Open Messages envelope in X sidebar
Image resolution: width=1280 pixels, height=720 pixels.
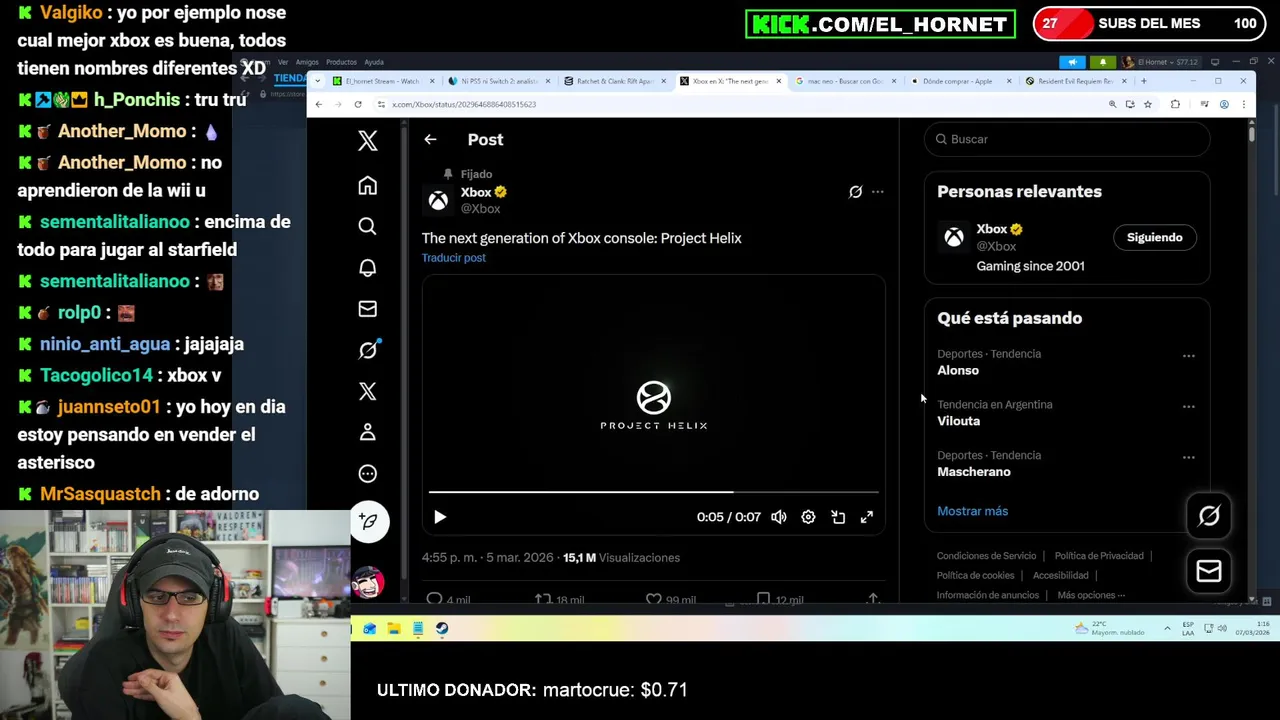coord(368,309)
